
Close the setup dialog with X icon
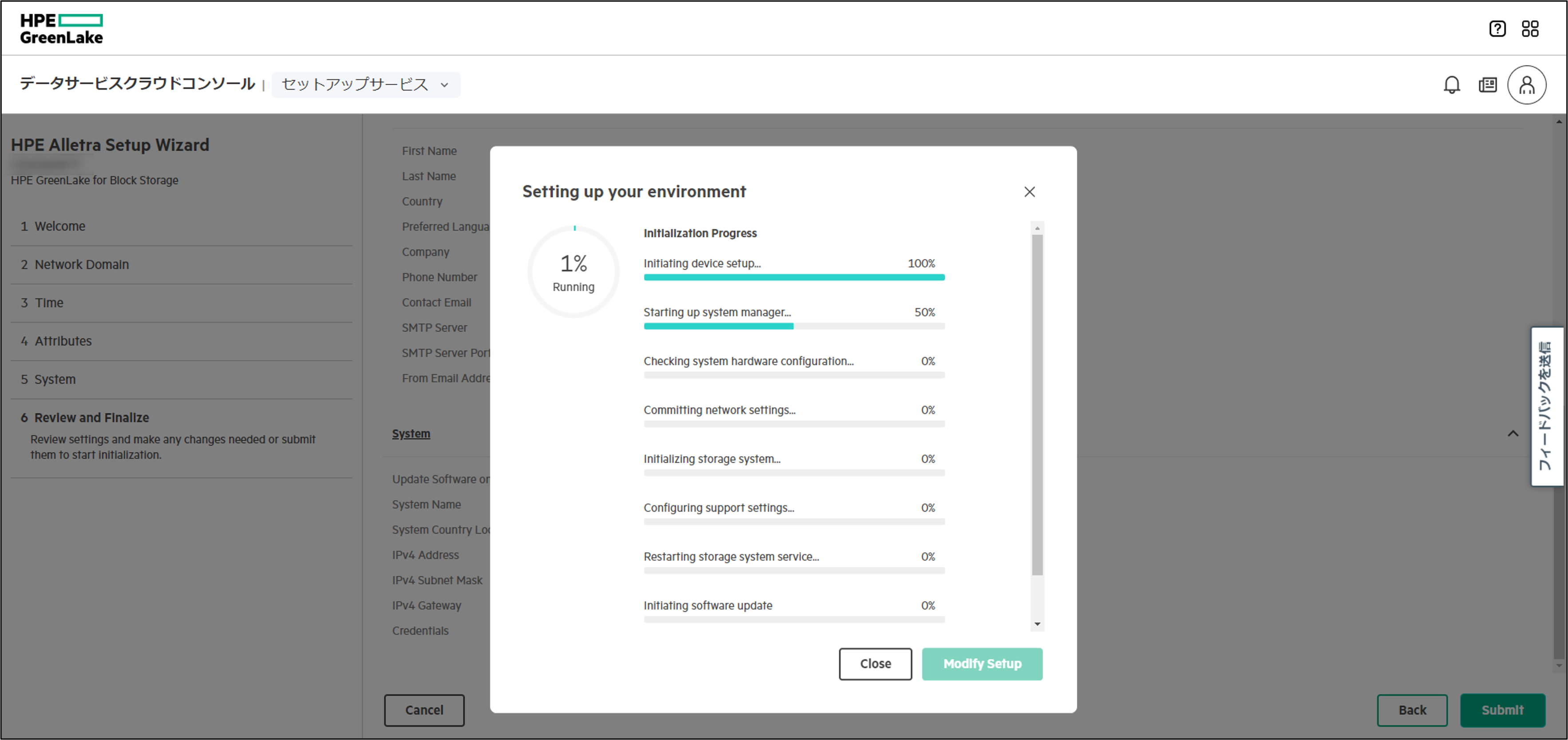point(1029,192)
